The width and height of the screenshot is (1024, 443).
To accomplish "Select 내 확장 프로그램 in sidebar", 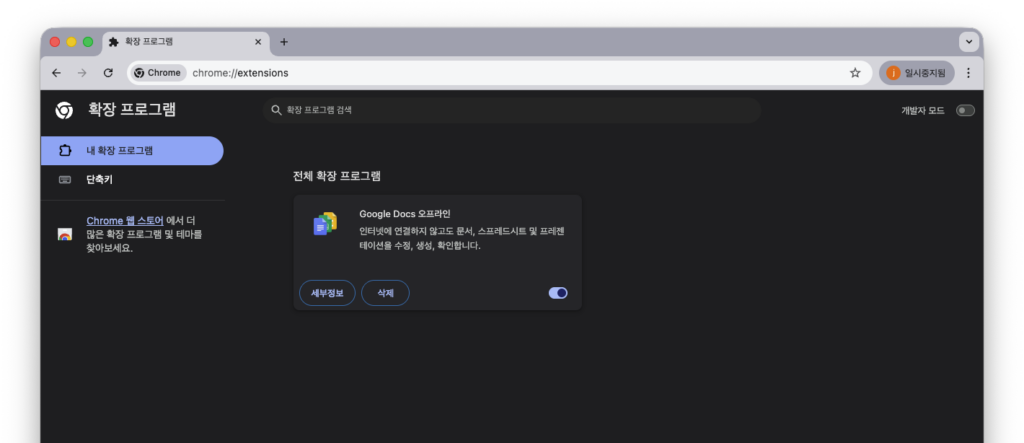I will tap(132, 151).
